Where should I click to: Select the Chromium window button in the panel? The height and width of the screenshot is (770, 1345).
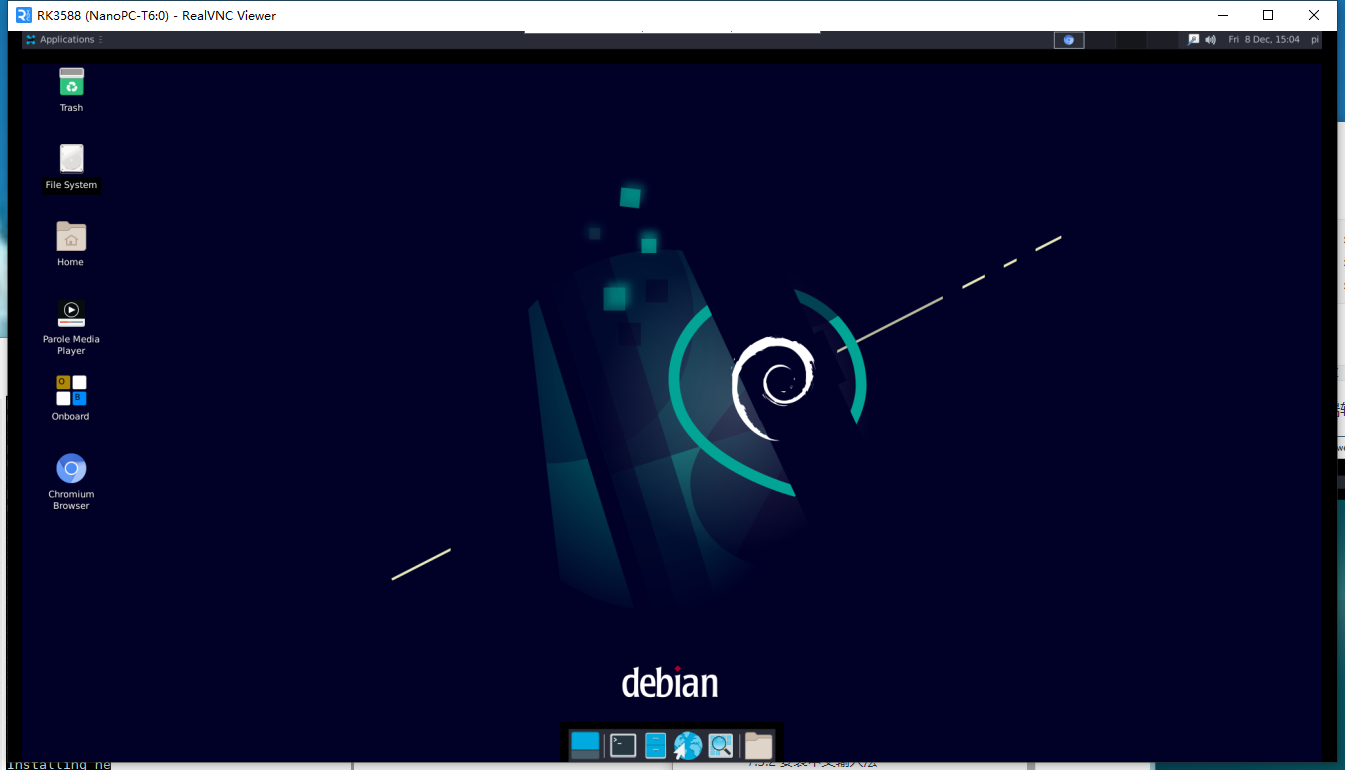1069,39
